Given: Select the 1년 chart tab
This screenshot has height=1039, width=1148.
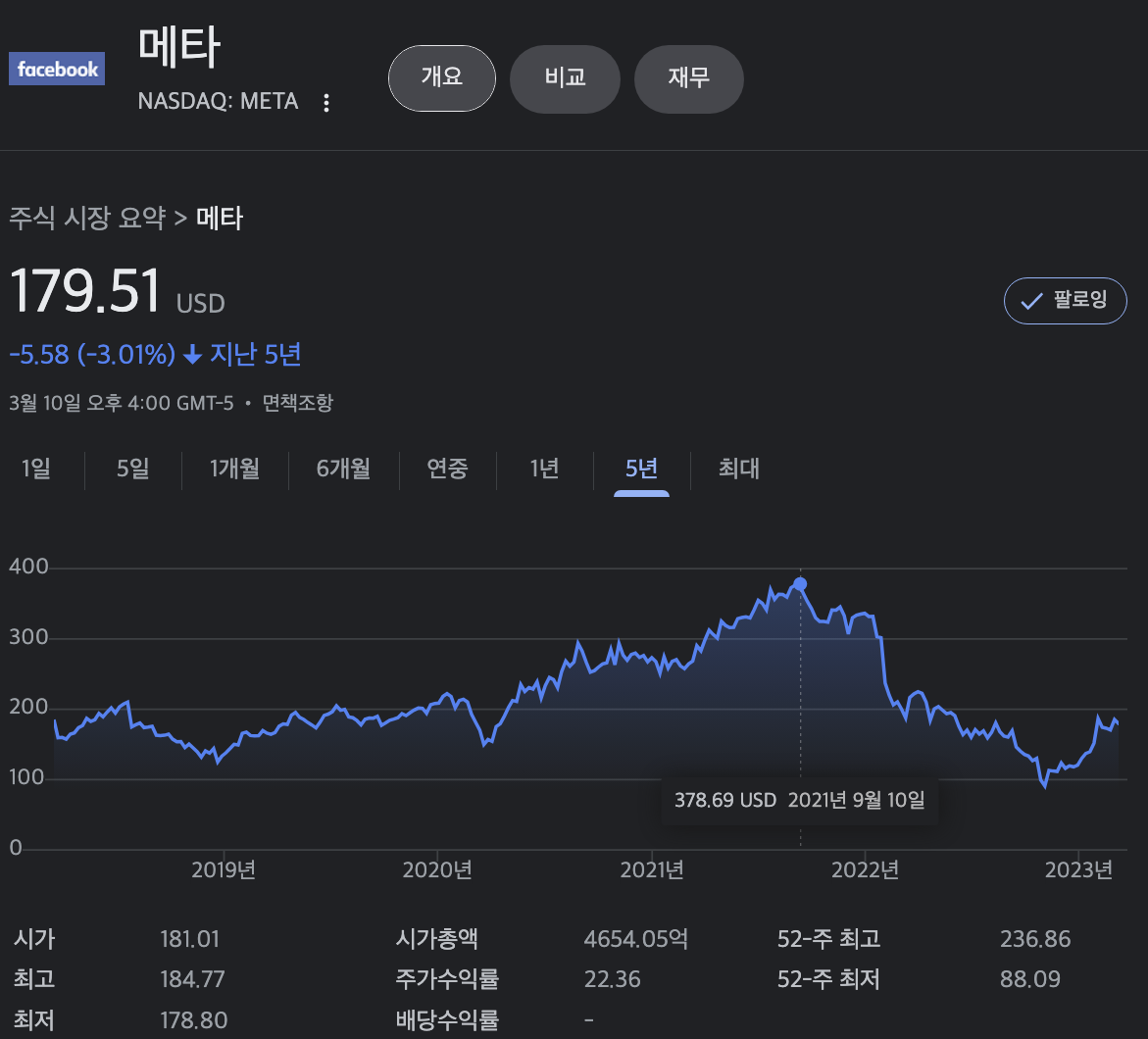Looking at the screenshot, I should 545,470.
